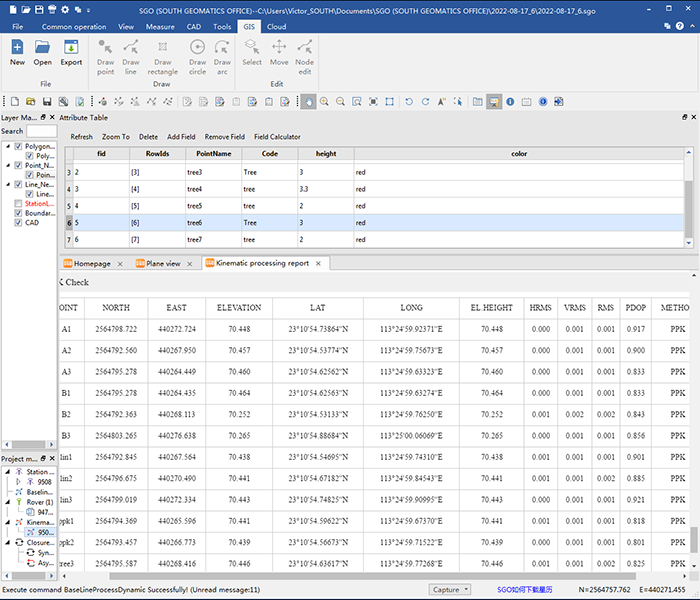700x600 pixels.
Task: Enable the StationL... layer checkbox
Action: pos(18,204)
